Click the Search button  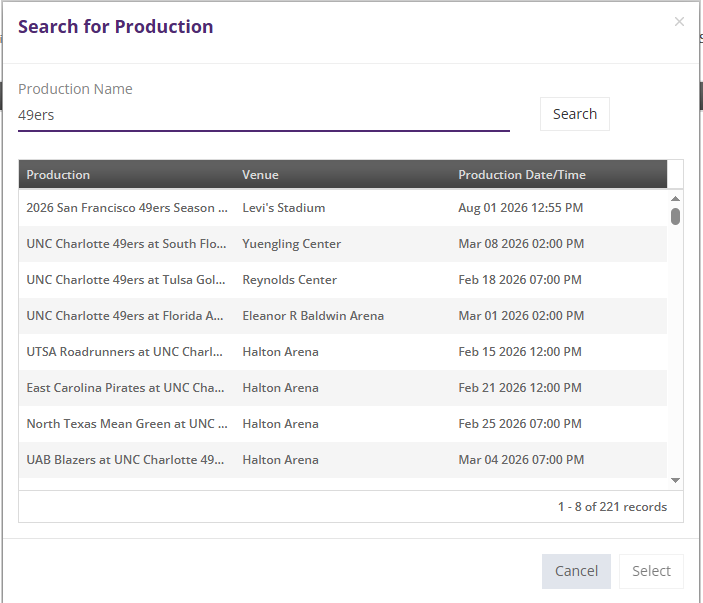574,114
